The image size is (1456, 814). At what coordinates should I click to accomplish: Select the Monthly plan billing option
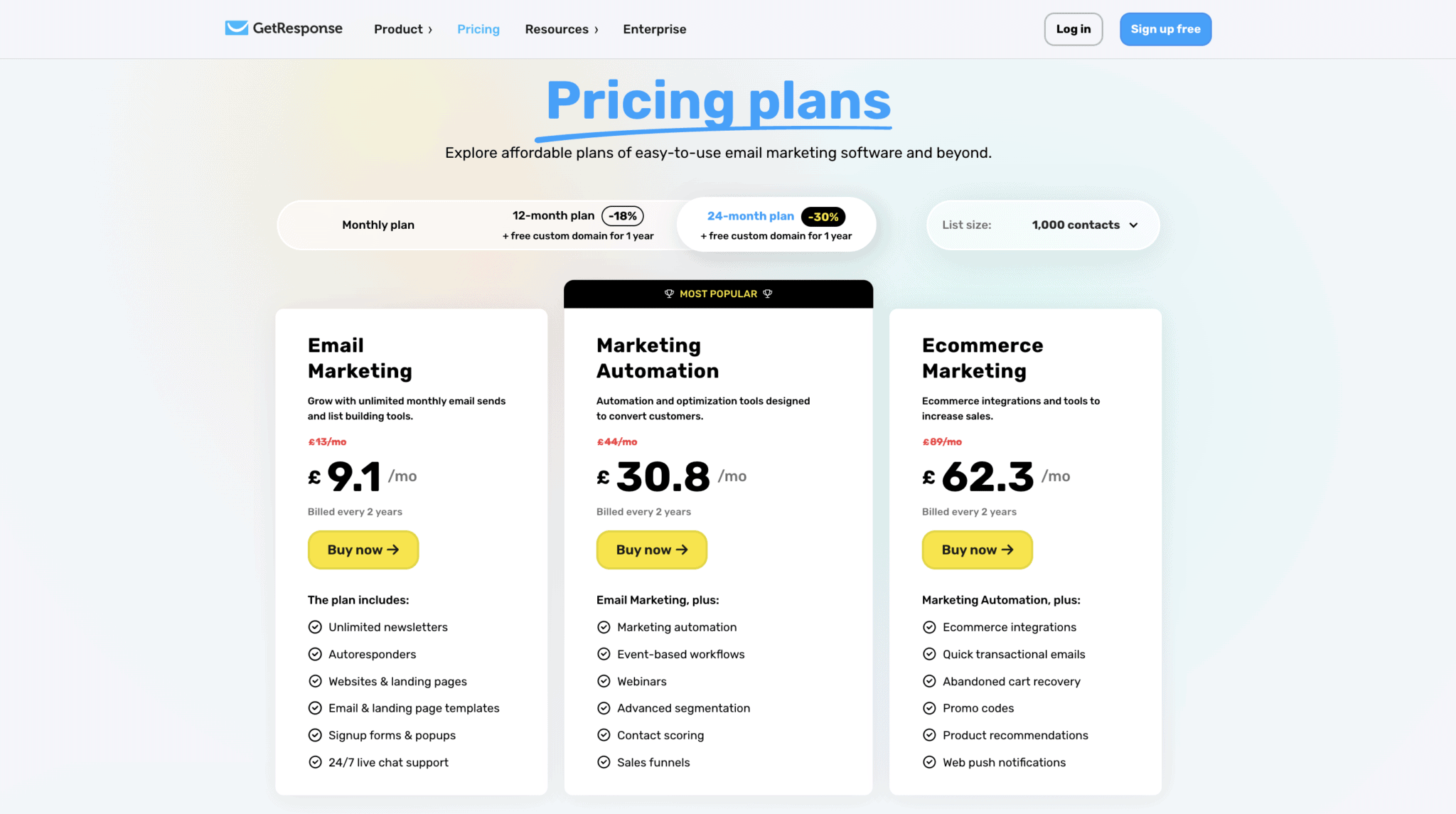378,225
